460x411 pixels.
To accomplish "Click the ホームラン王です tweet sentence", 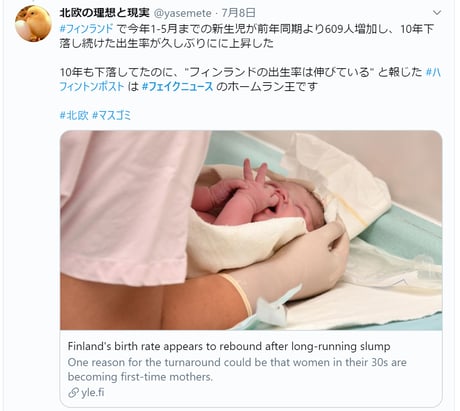I will (x=267, y=87).
